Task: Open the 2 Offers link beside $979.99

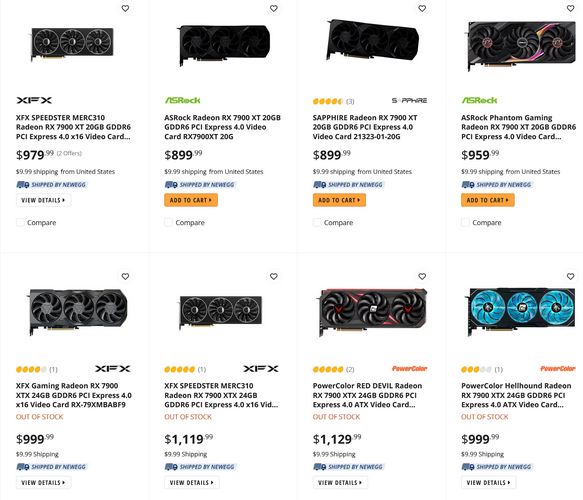Action: tap(69, 153)
